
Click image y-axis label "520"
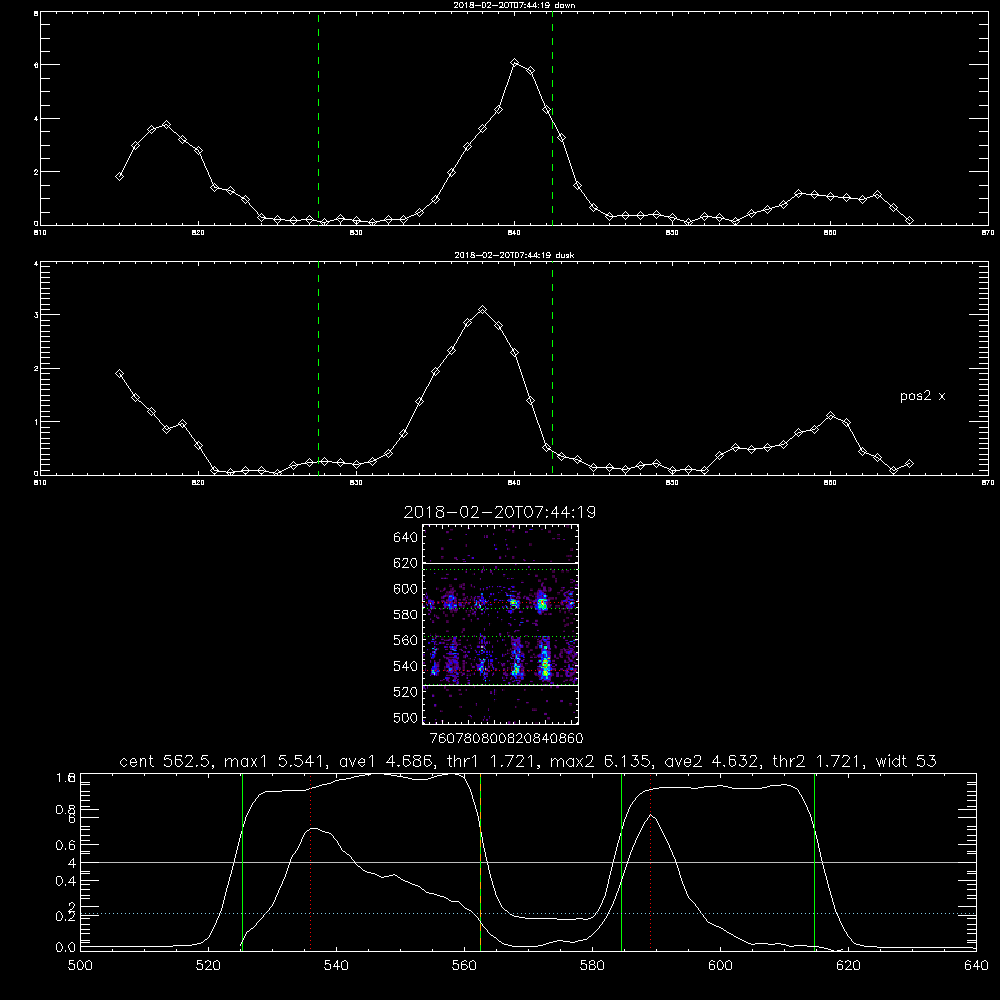coord(406,692)
